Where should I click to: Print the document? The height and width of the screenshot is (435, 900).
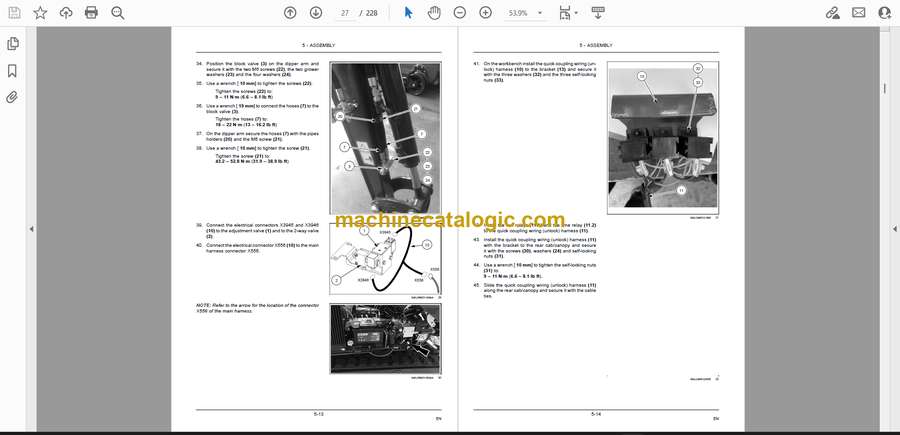(91, 13)
